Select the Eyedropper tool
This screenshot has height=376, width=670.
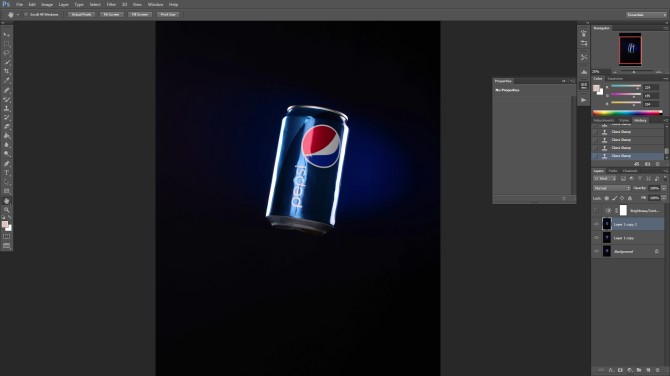(6, 80)
